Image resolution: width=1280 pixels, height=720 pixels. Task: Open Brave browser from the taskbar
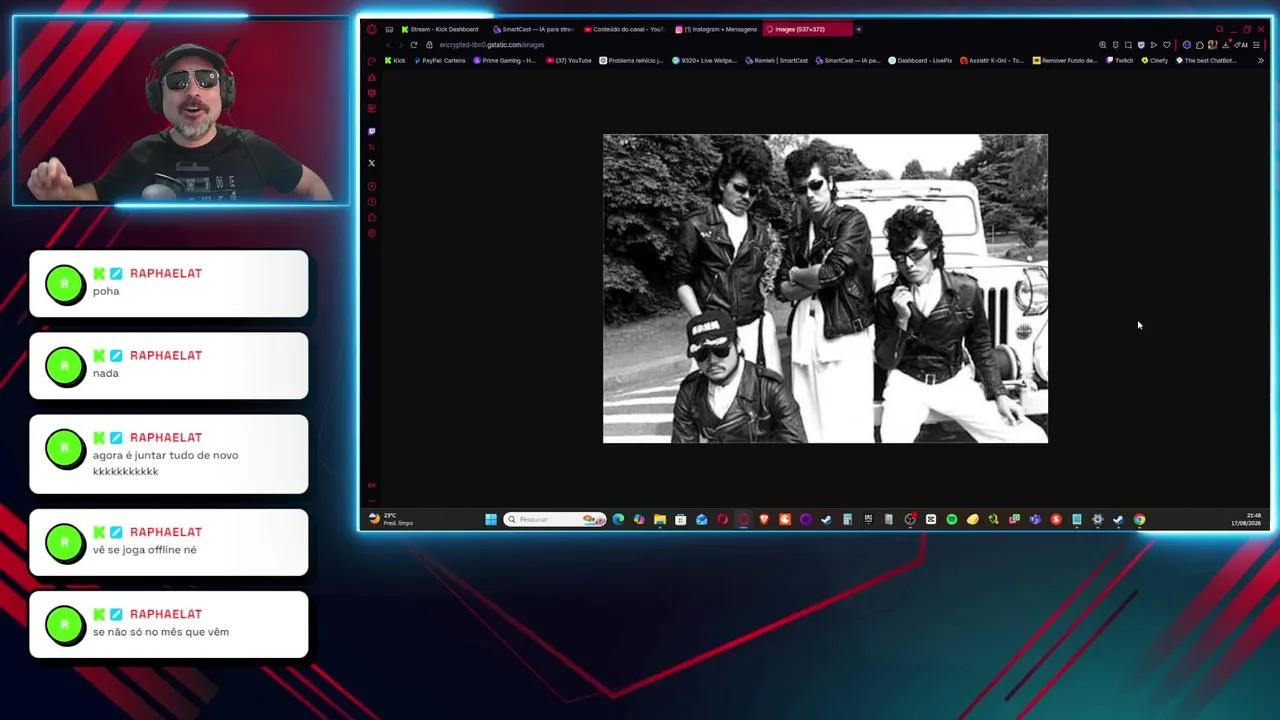point(764,520)
